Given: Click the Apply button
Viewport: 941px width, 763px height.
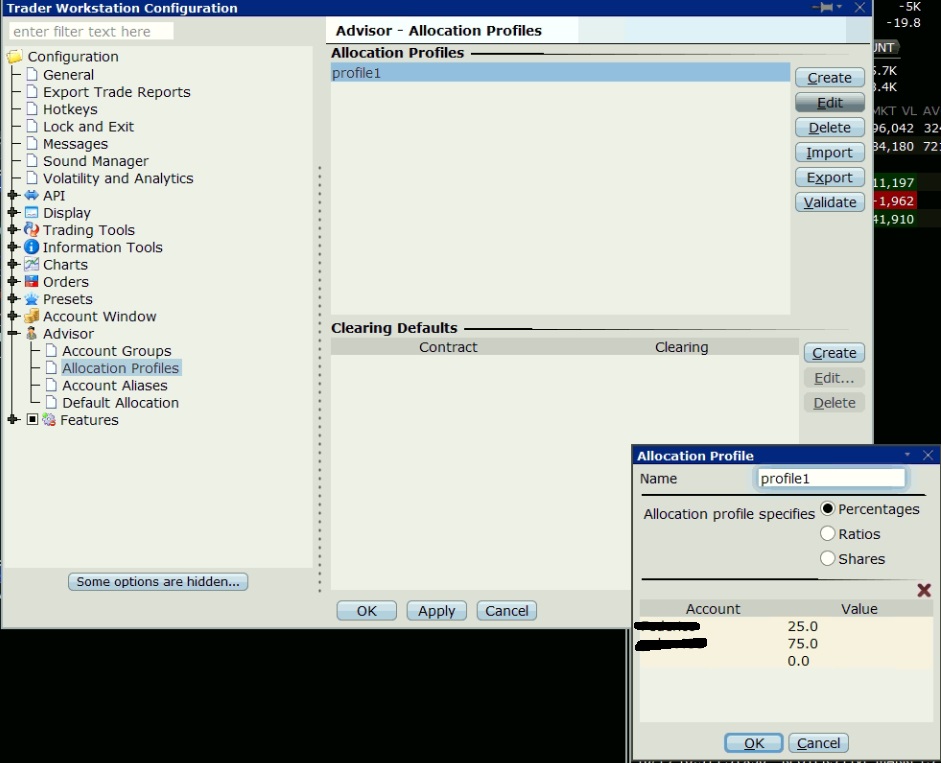Looking at the screenshot, I should pyautogui.click(x=436, y=611).
